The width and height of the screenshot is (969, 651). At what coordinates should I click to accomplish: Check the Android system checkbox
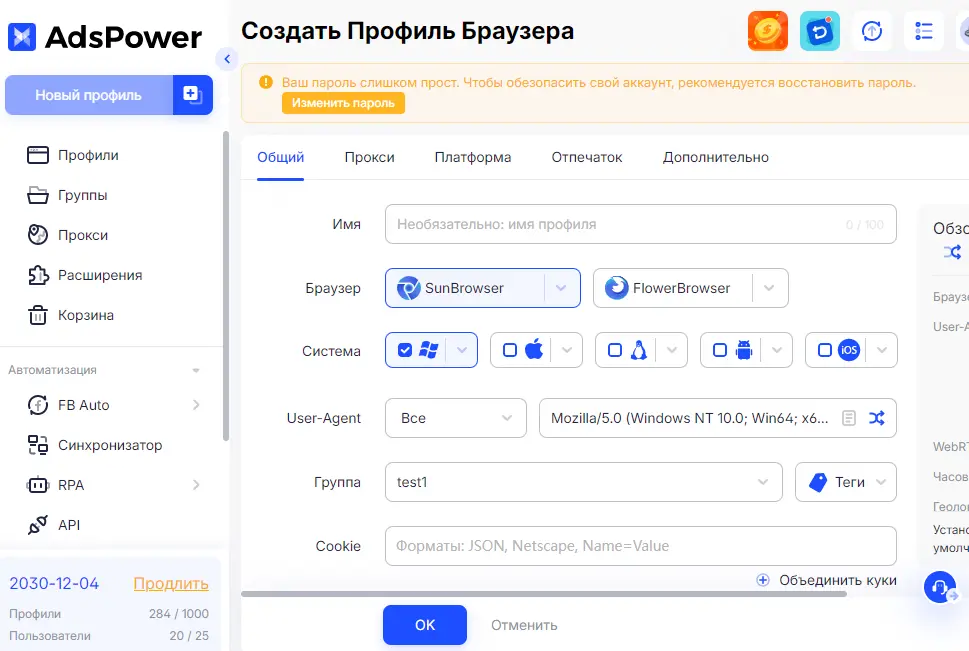click(720, 351)
